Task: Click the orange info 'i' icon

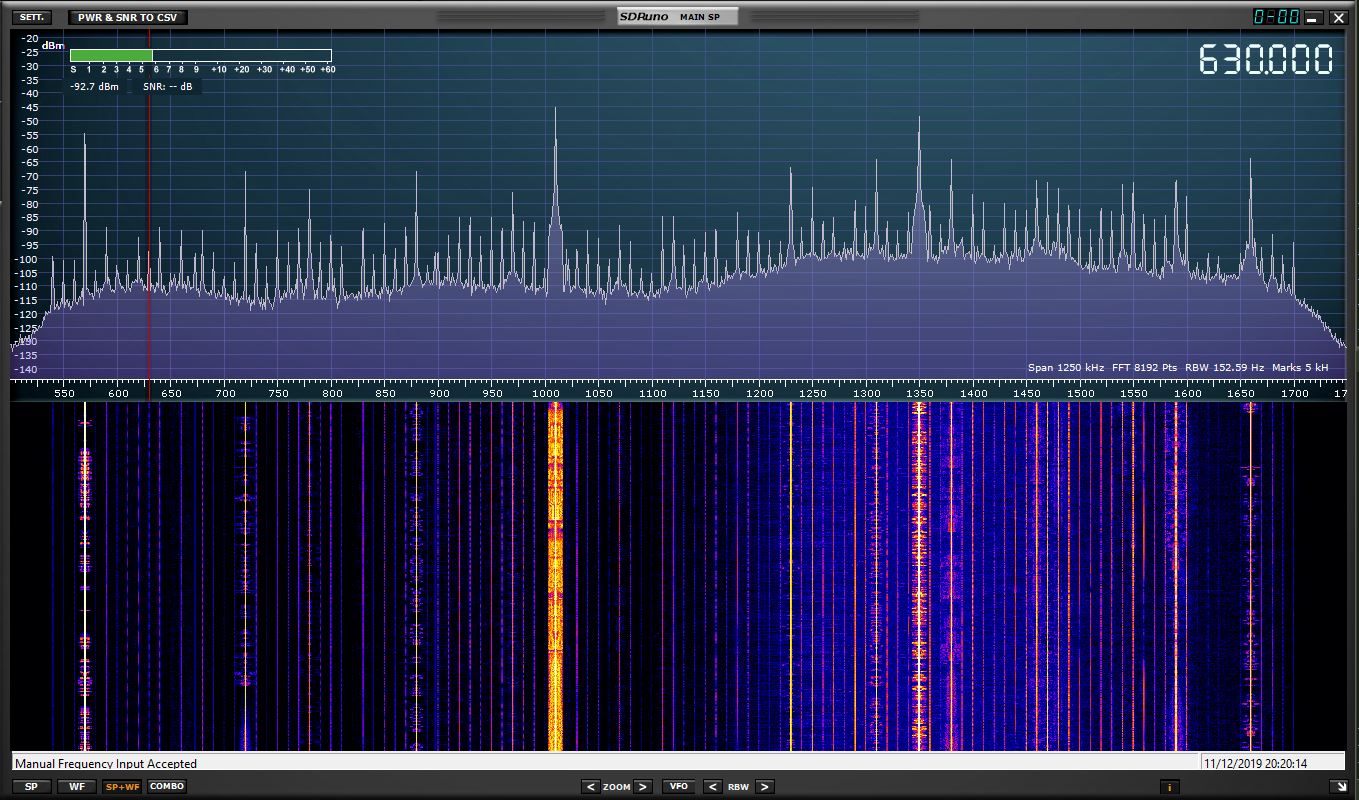Action: (1168, 787)
